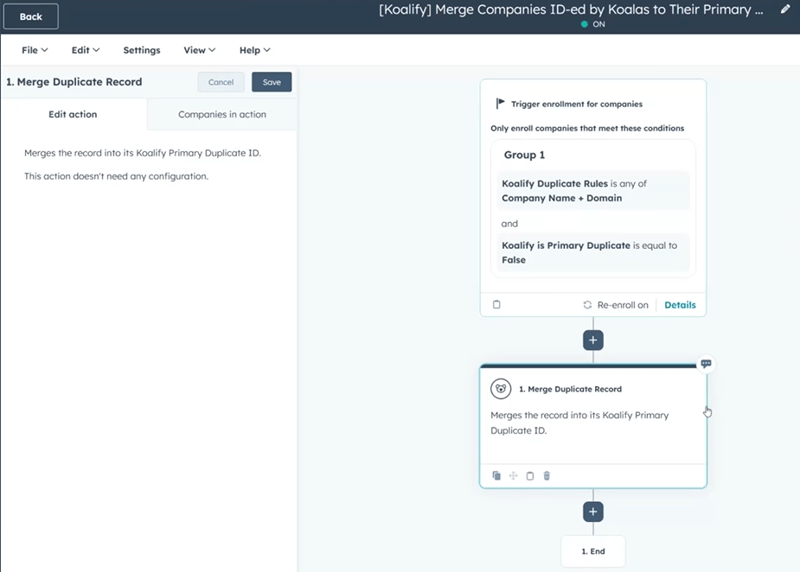The height and width of the screenshot is (572, 800).
Task: Save the Merge Duplicate Record action
Action: [x=271, y=82]
